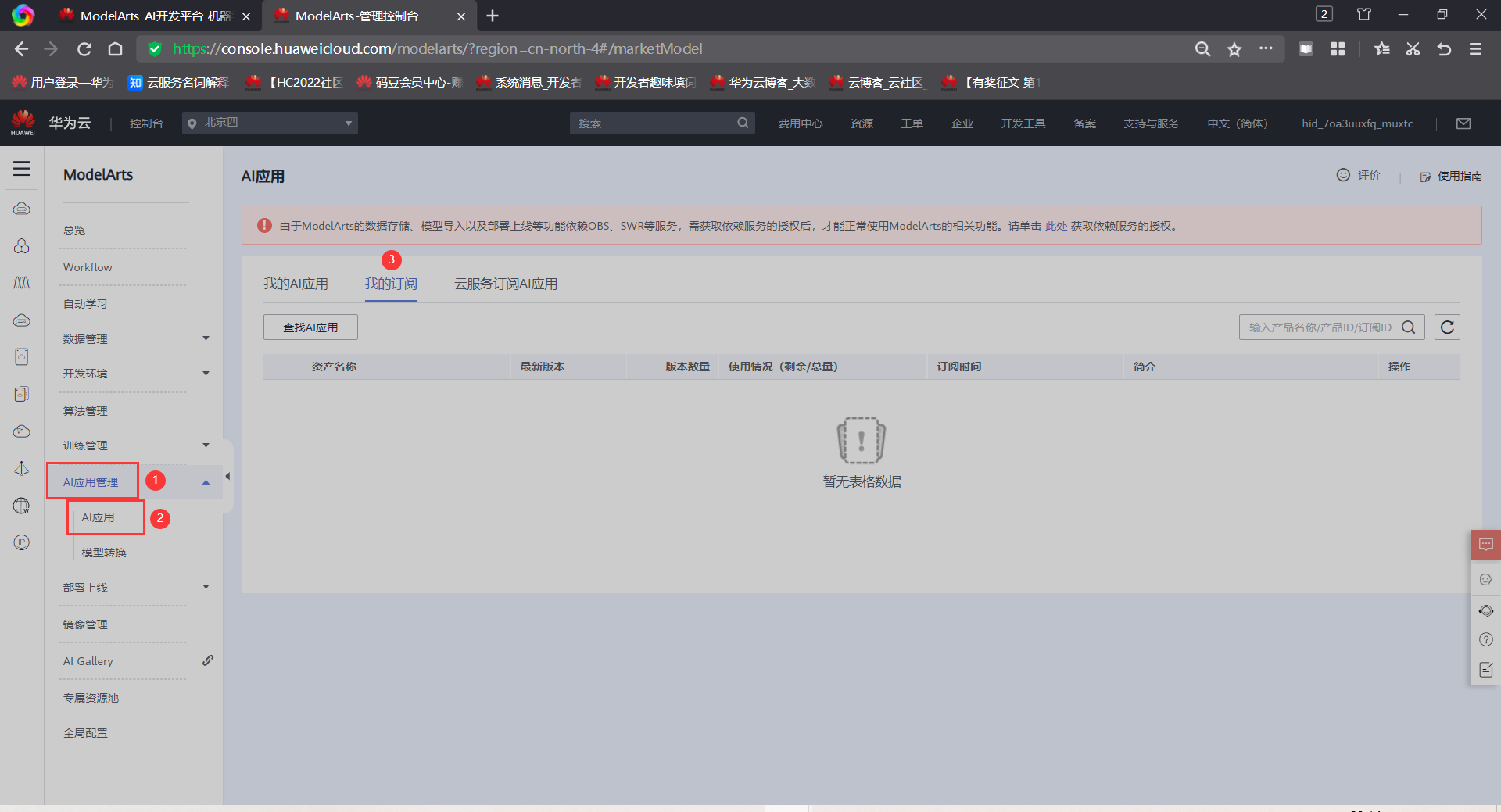The width and height of the screenshot is (1501, 812).
Task: Click the search magnifier in console search
Action: [743, 123]
